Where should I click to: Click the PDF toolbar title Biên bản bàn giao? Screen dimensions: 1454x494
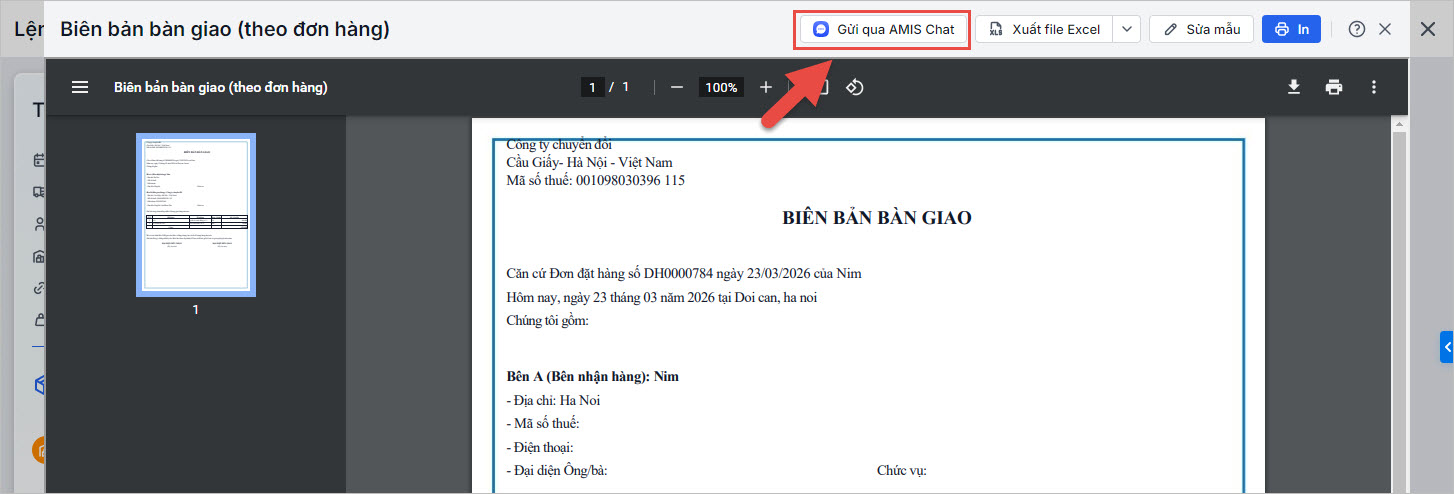click(x=221, y=87)
